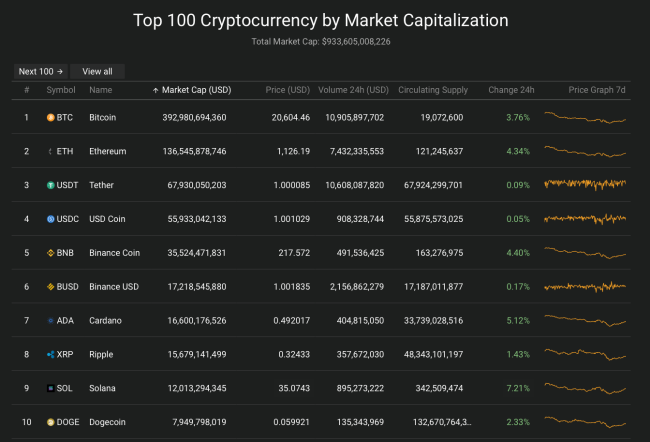Open USD Coin's 7d price graph
The height and width of the screenshot is (442, 650).
(585, 219)
